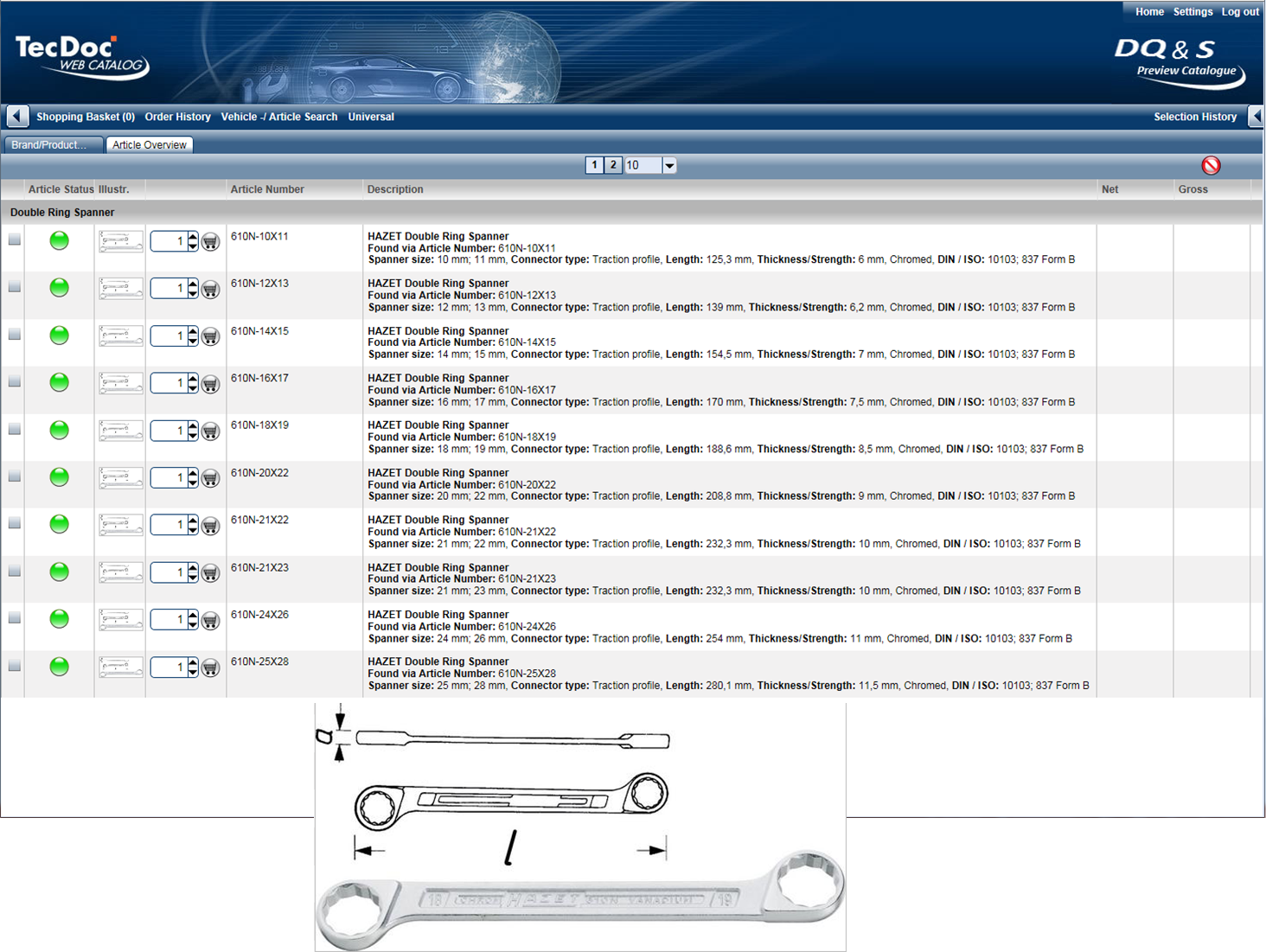Image resolution: width=1266 pixels, height=952 pixels.
Task: Add 610N-12X13 to shopping basket
Action: click(x=210, y=289)
